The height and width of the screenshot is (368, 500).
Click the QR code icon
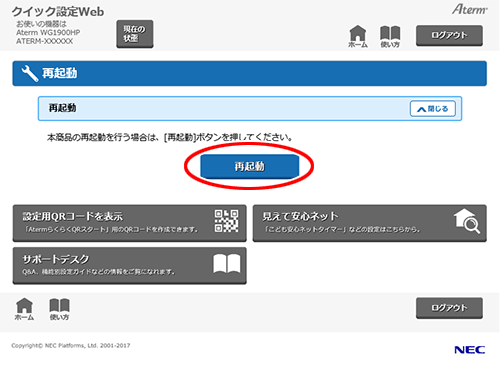click(226, 221)
